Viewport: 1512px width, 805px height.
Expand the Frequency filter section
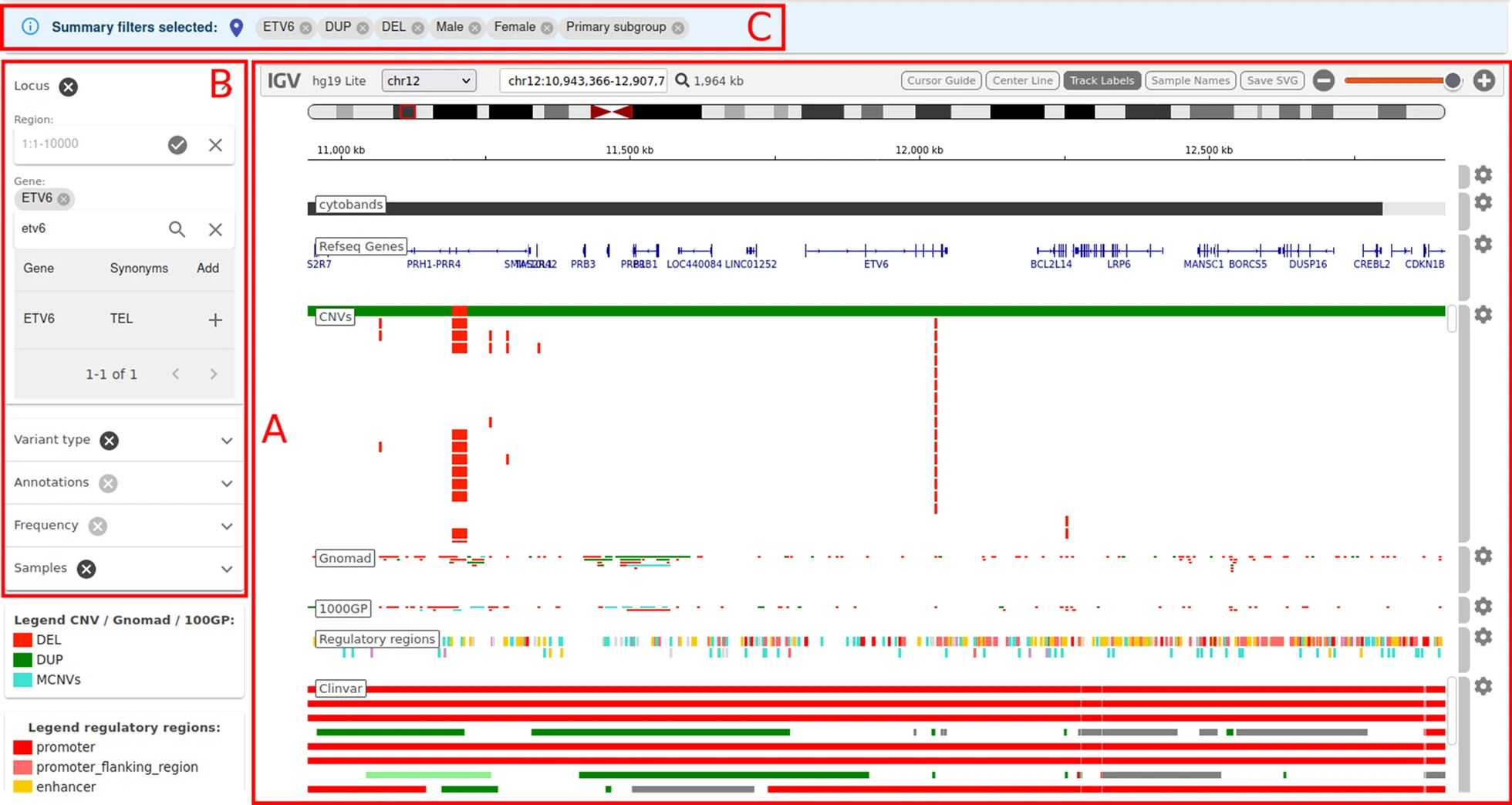click(226, 526)
